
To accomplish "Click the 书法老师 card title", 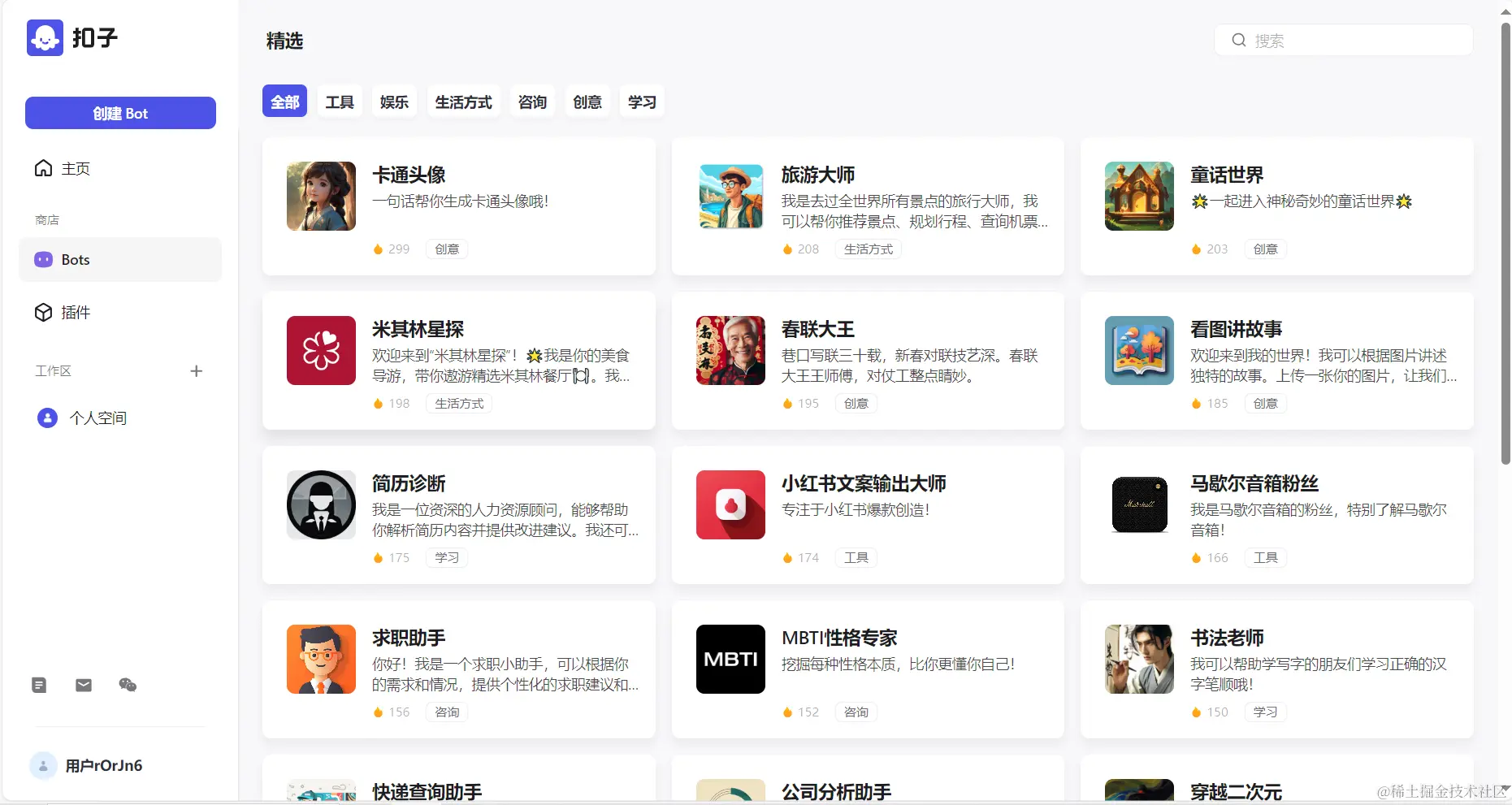I will tap(1227, 638).
